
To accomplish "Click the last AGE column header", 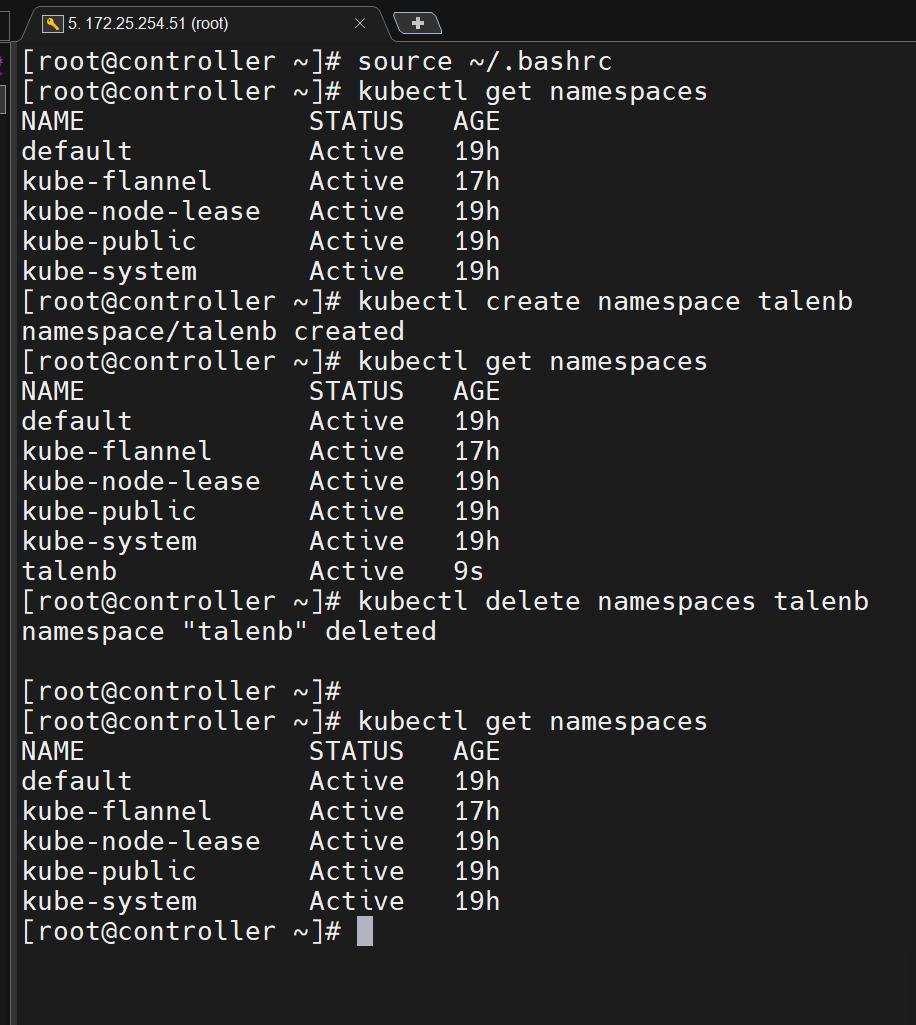I will click(x=477, y=751).
